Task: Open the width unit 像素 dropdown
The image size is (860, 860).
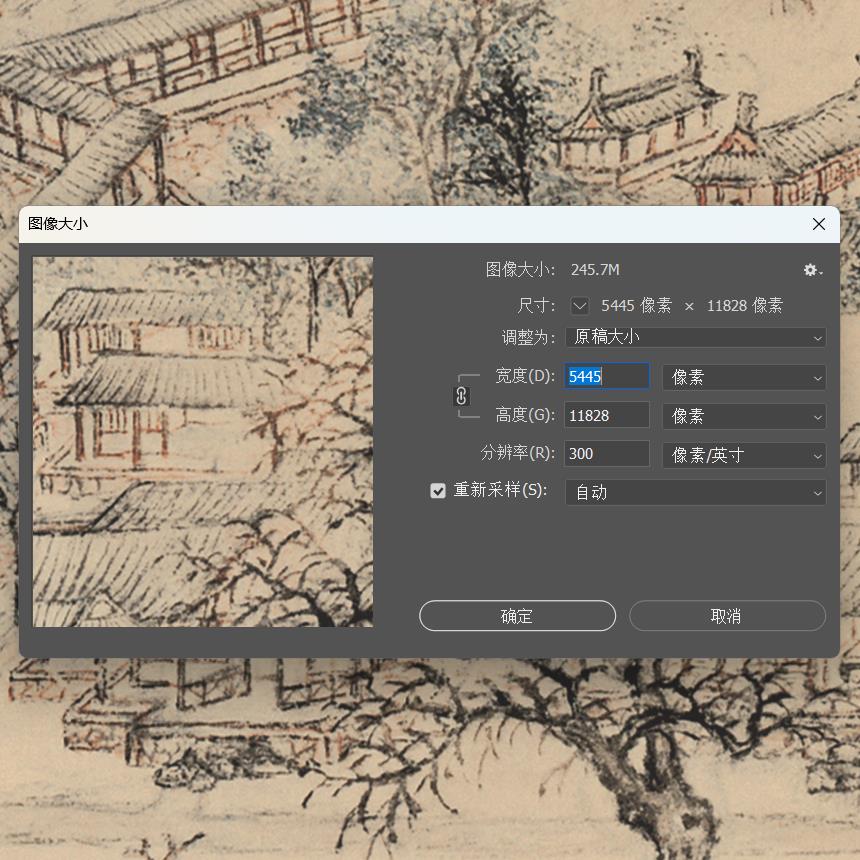Action: click(x=744, y=377)
